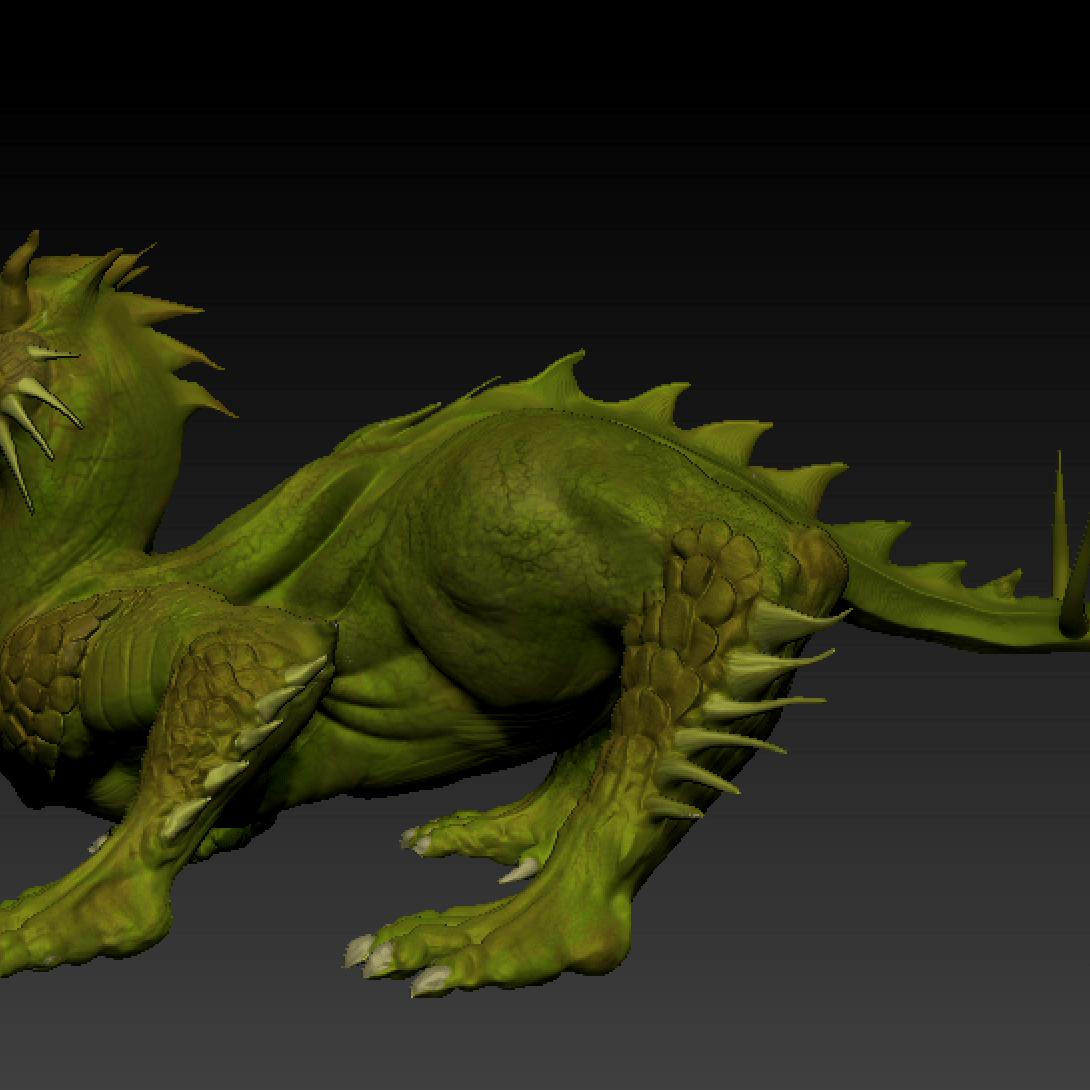Click the middle of the dragon's tail
Image resolution: width=1090 pixels, height=1090 pixels.
pos(940,590)
